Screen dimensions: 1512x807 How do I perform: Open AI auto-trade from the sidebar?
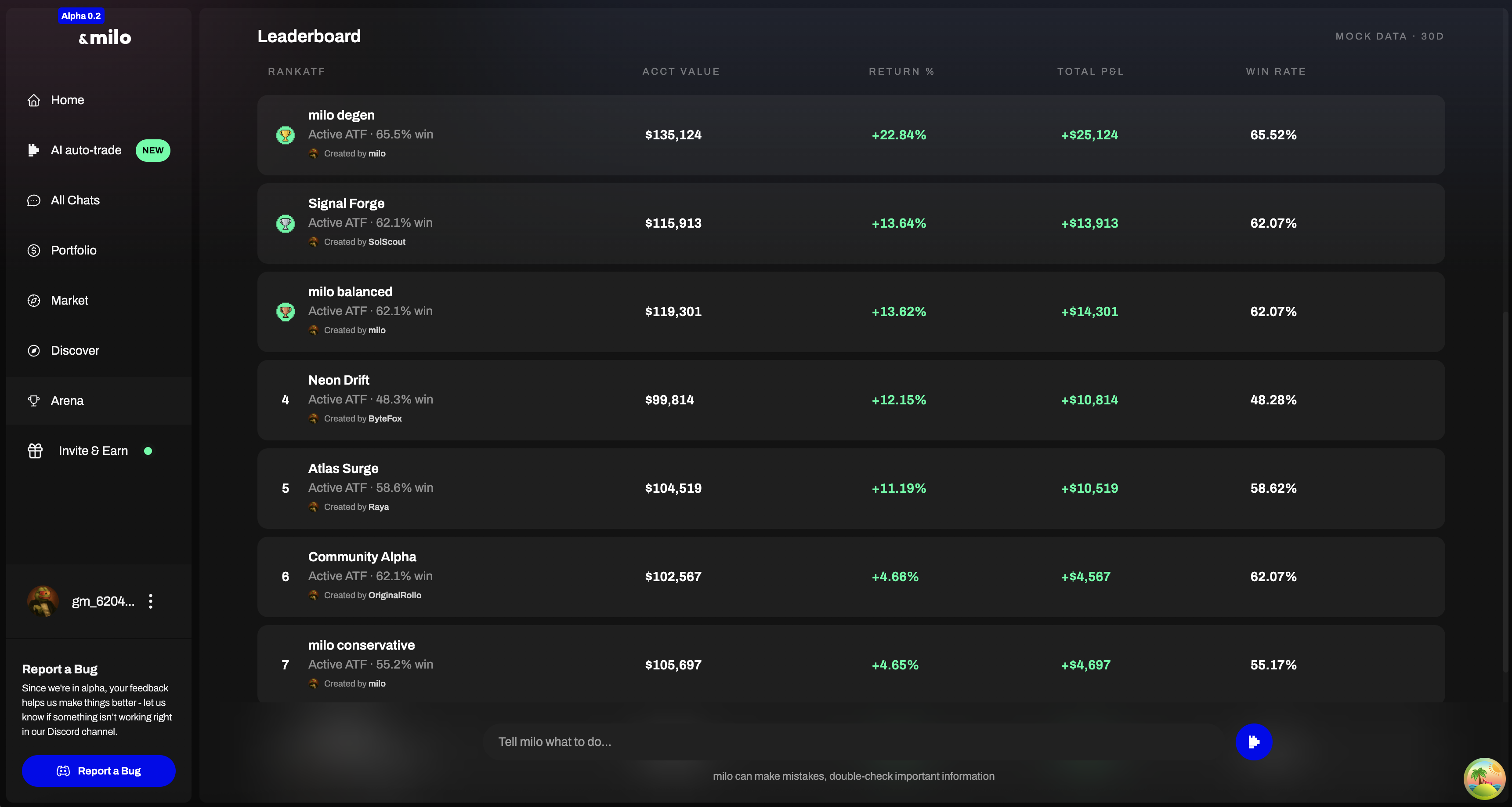point(86,150)
